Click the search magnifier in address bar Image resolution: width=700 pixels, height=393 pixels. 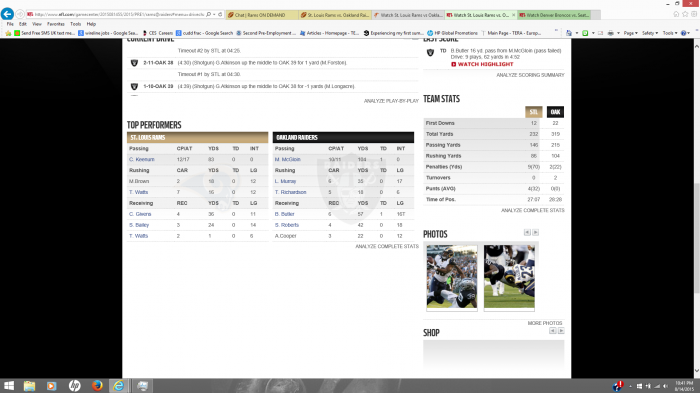[x=208, y=14]
